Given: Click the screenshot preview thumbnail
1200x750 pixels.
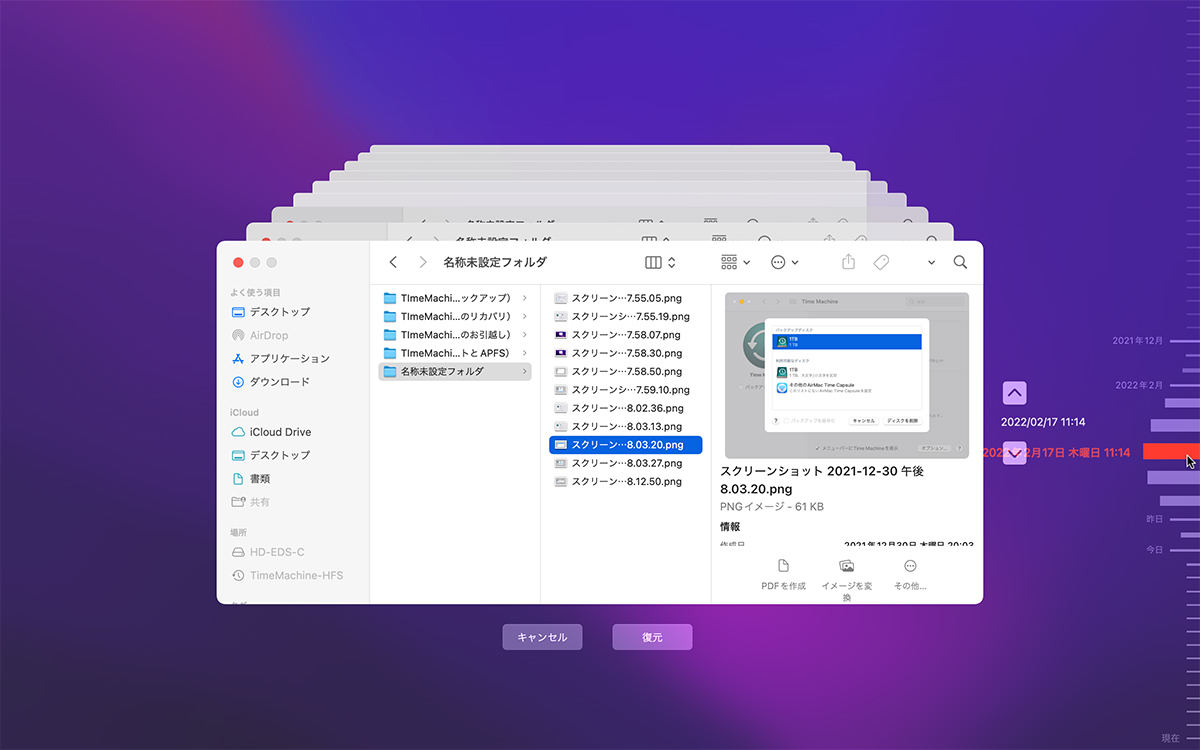Looking at the screenshot, I should click(x=847, y=375).
